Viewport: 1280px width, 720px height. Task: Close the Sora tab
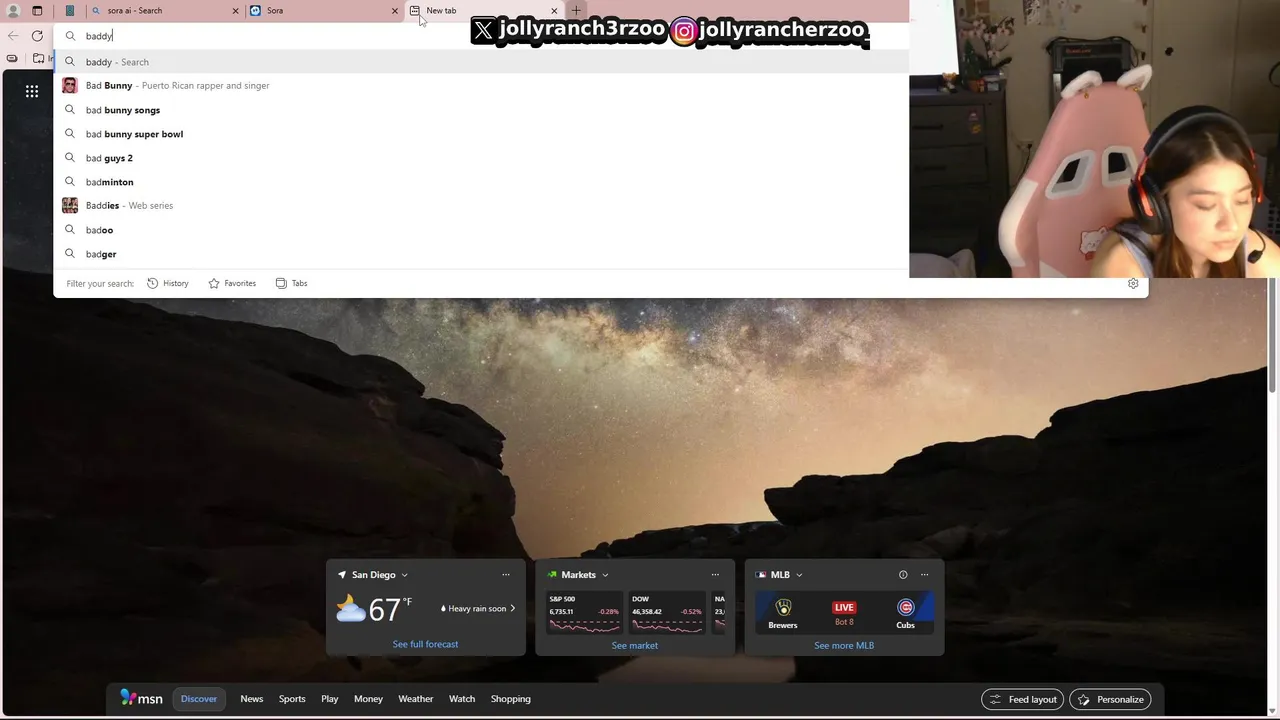click(x=395, y=11)
